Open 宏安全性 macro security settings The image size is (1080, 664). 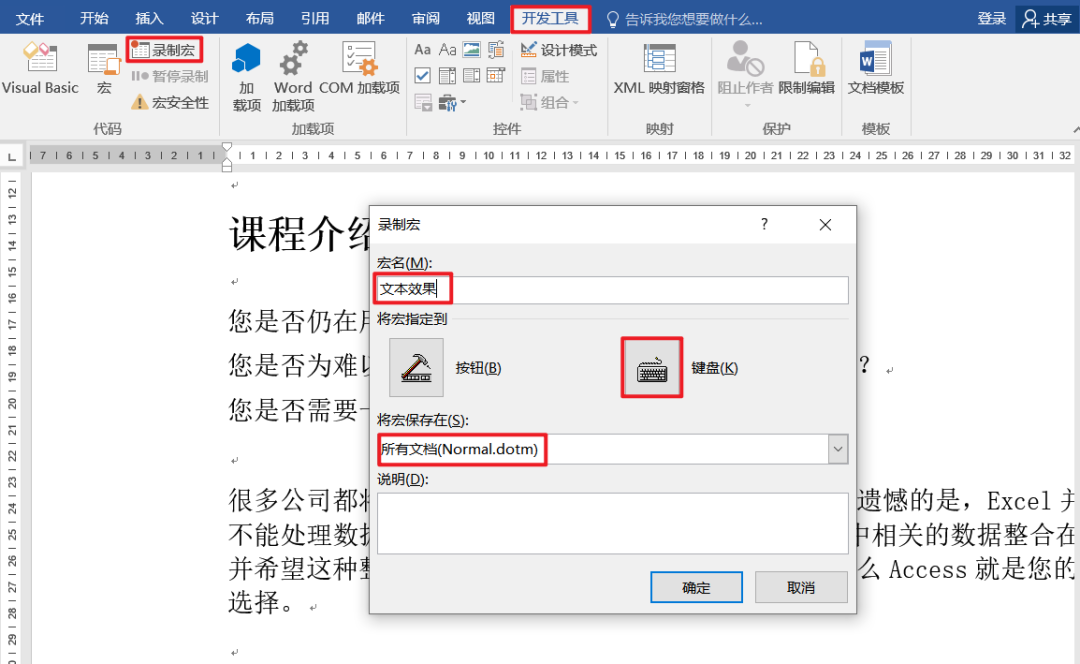(169, 102)
